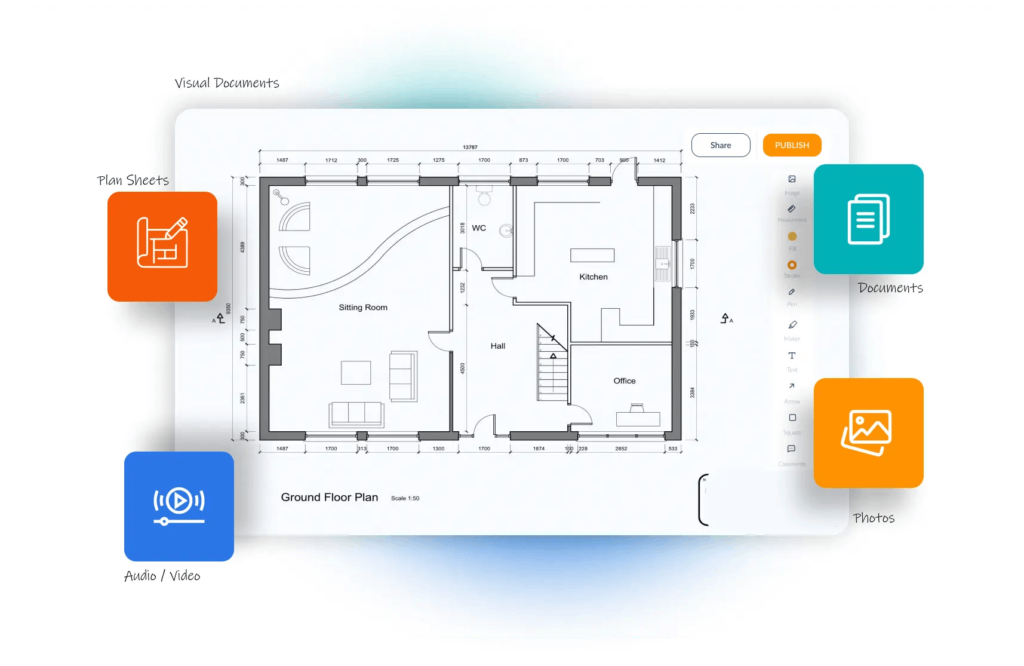Select the Square shape tool
This screenshot has height=666, width=1024.
tap(792, 418)
